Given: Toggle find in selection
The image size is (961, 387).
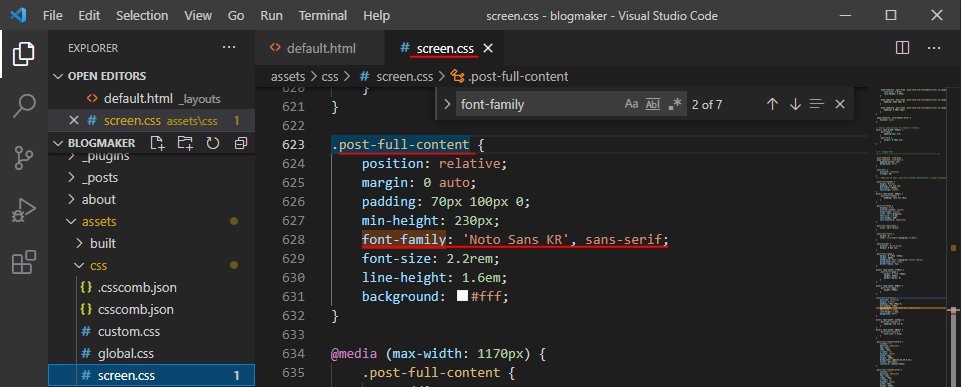Looking at the screenshot, I should pyautogui.click(x=816, y=104).
